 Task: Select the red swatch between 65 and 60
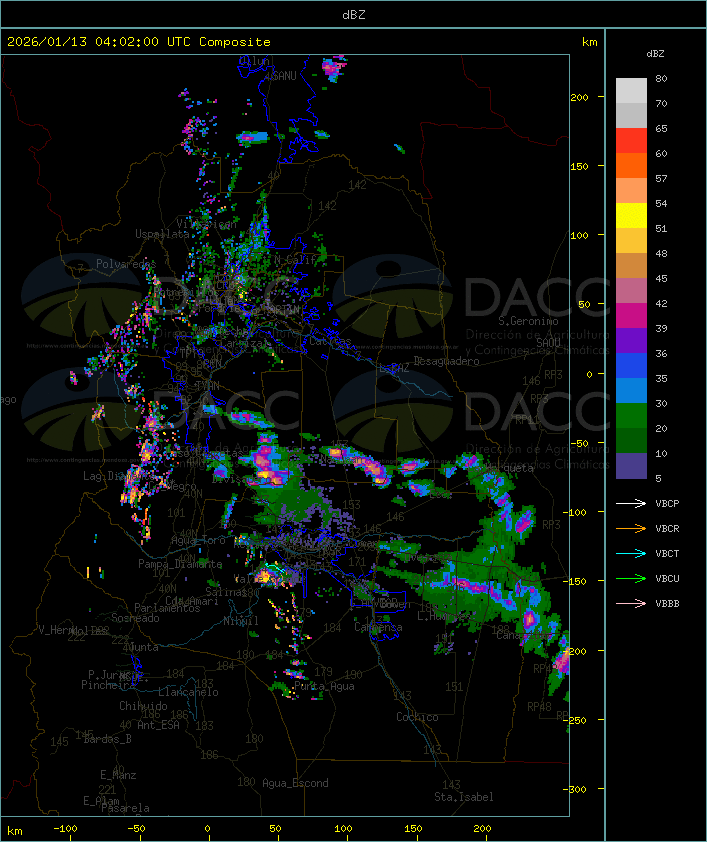click(631, 141)
